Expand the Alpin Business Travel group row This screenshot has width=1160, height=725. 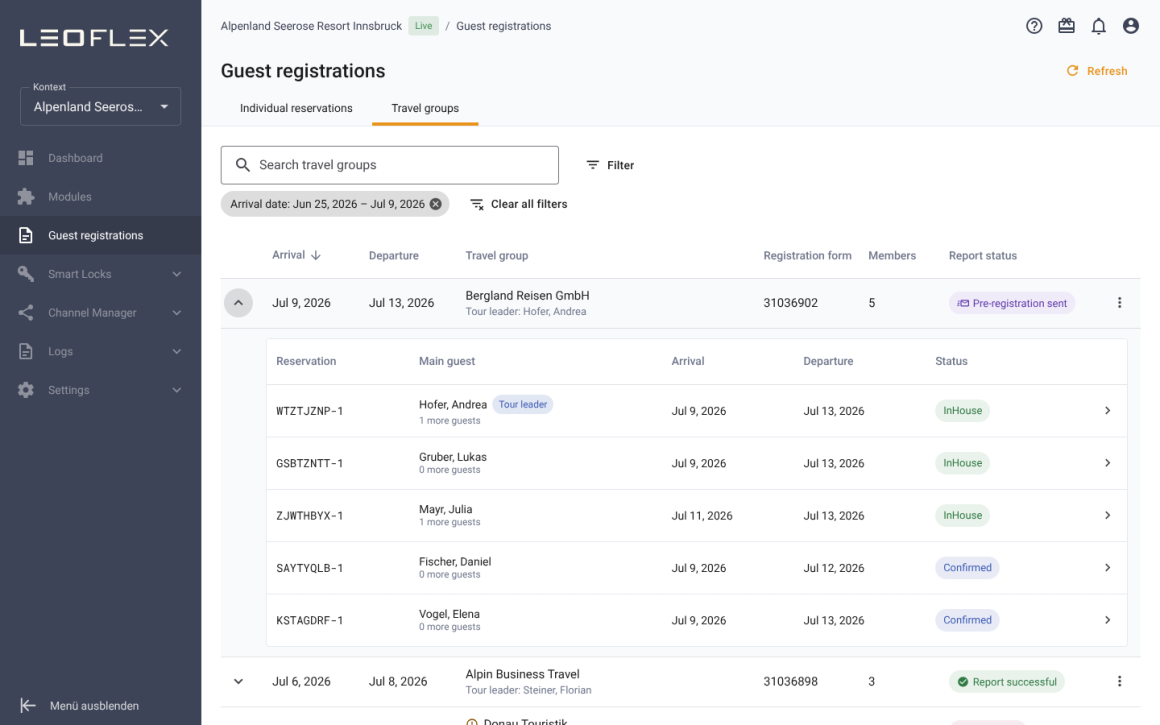(x=238, y=681)
